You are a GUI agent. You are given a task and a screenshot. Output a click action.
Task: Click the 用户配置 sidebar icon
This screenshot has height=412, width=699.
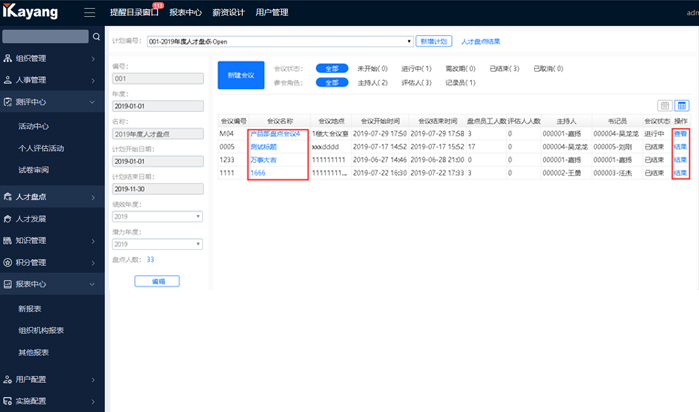[9, 380]
